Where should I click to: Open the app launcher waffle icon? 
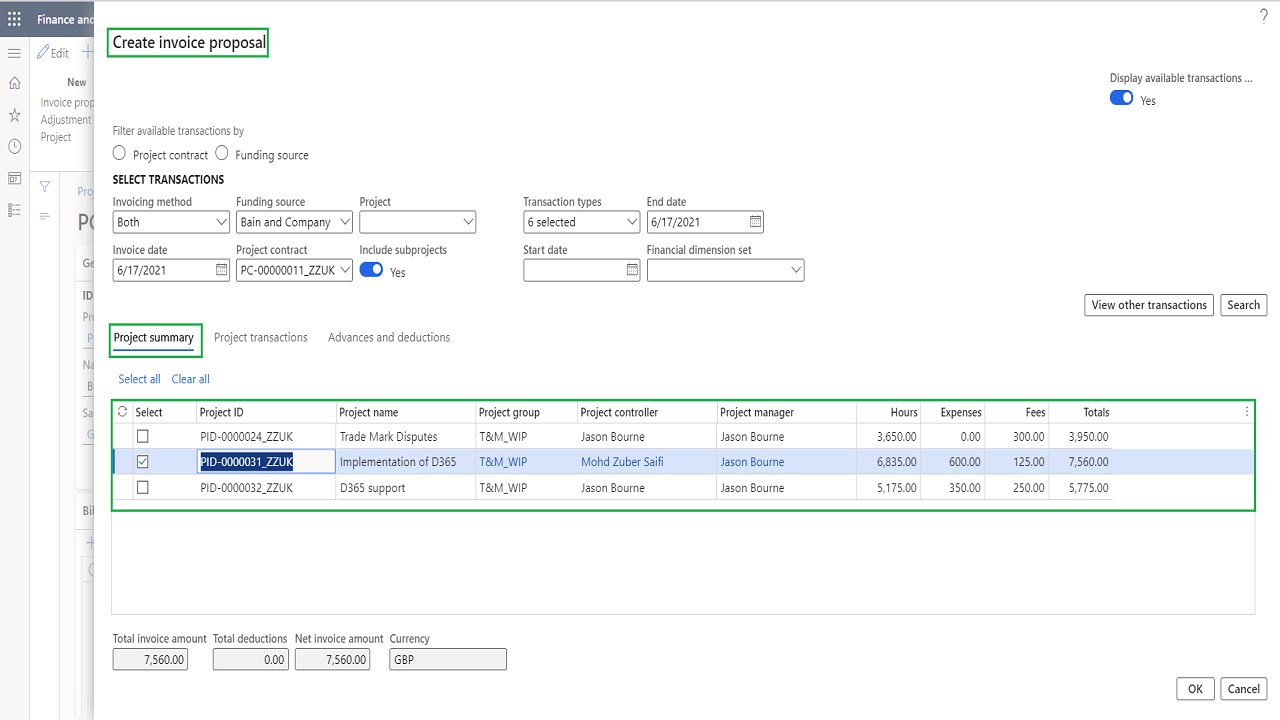click(14, 19)
